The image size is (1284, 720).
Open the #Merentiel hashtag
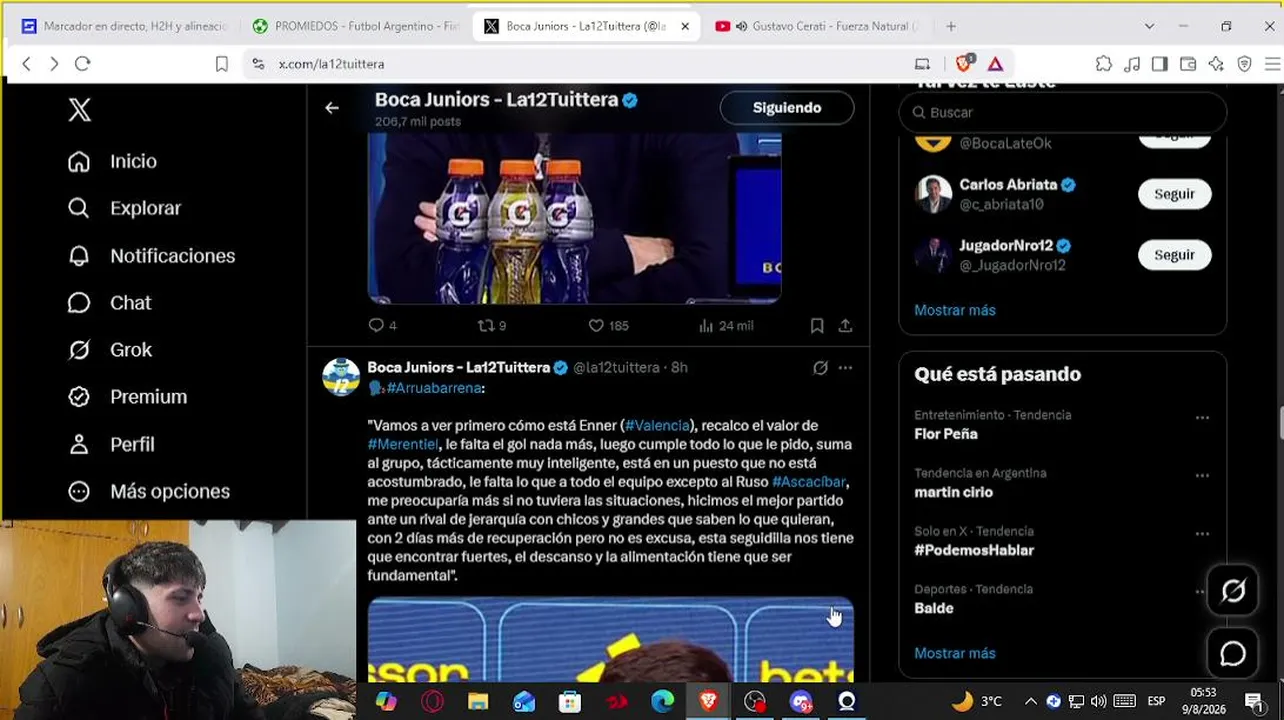coord(403,444)
